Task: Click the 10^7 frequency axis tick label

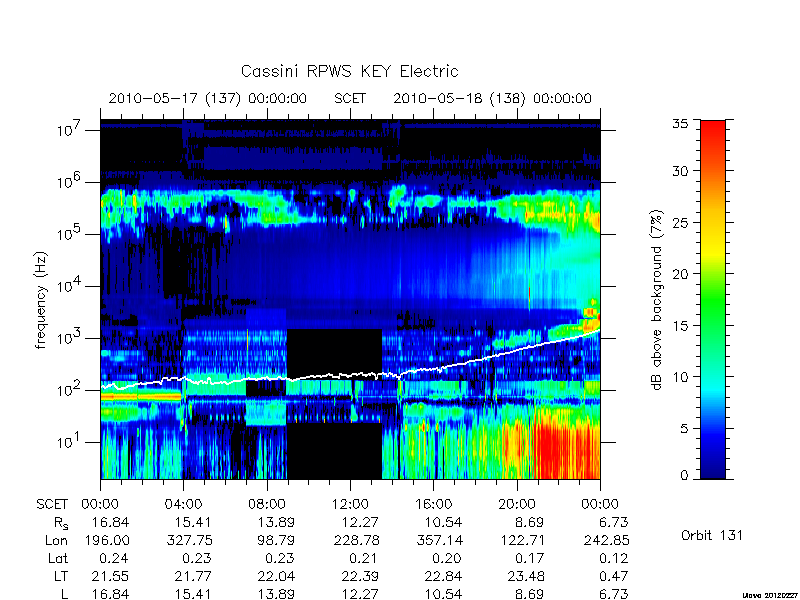Action: pos(69,129)
